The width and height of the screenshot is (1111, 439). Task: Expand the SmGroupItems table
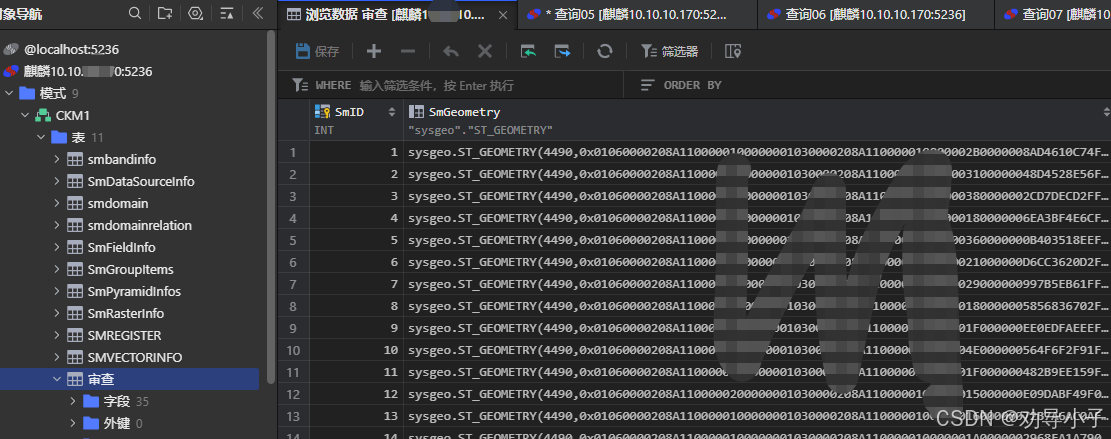[x=57, y=269]
